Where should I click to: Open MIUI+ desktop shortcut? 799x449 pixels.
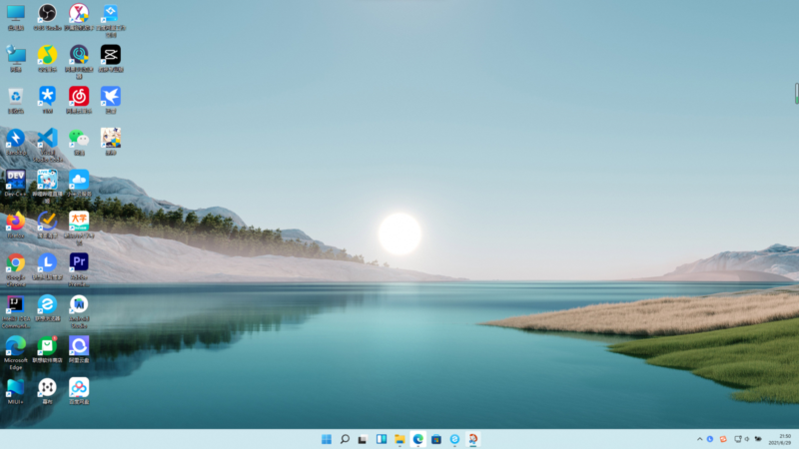tap(15, 387)
